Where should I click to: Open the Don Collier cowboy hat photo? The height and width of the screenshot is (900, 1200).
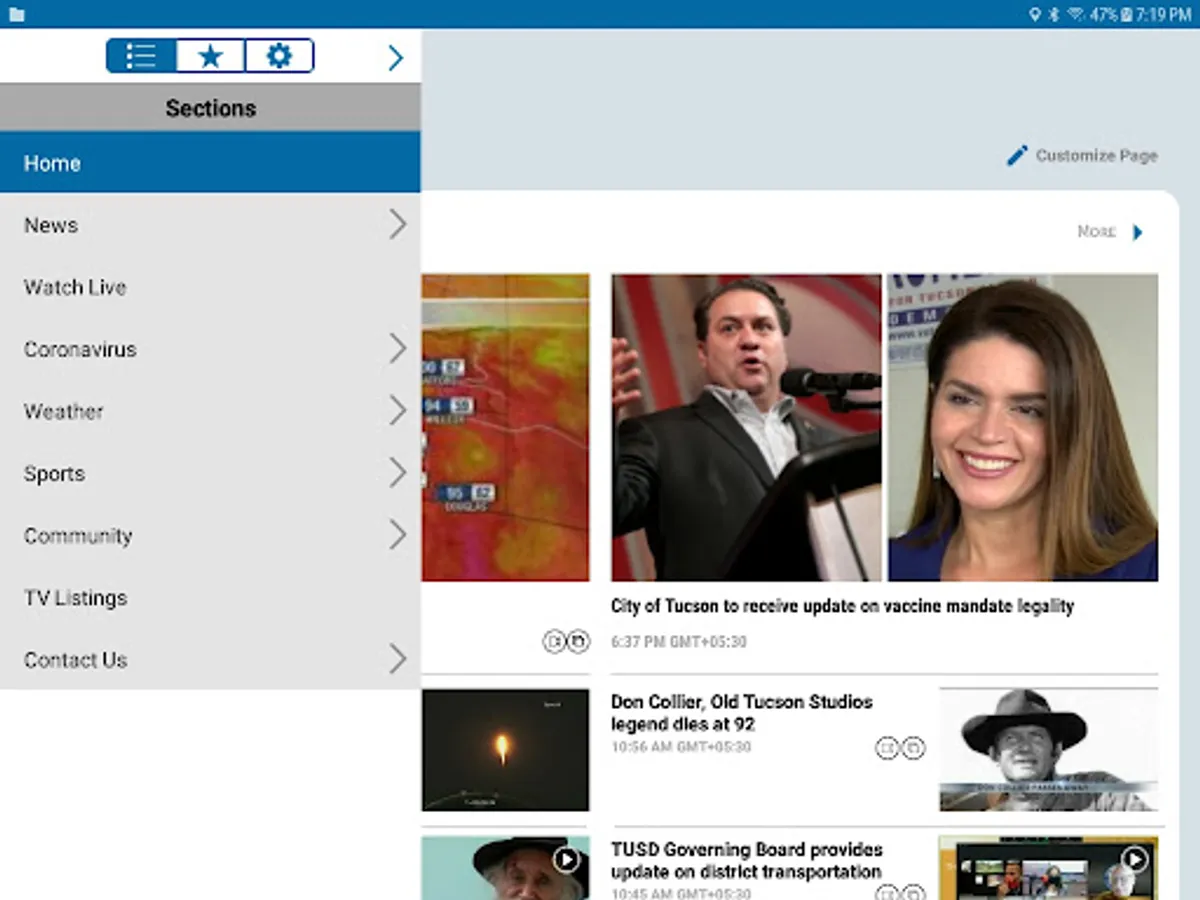[1049, 750]
